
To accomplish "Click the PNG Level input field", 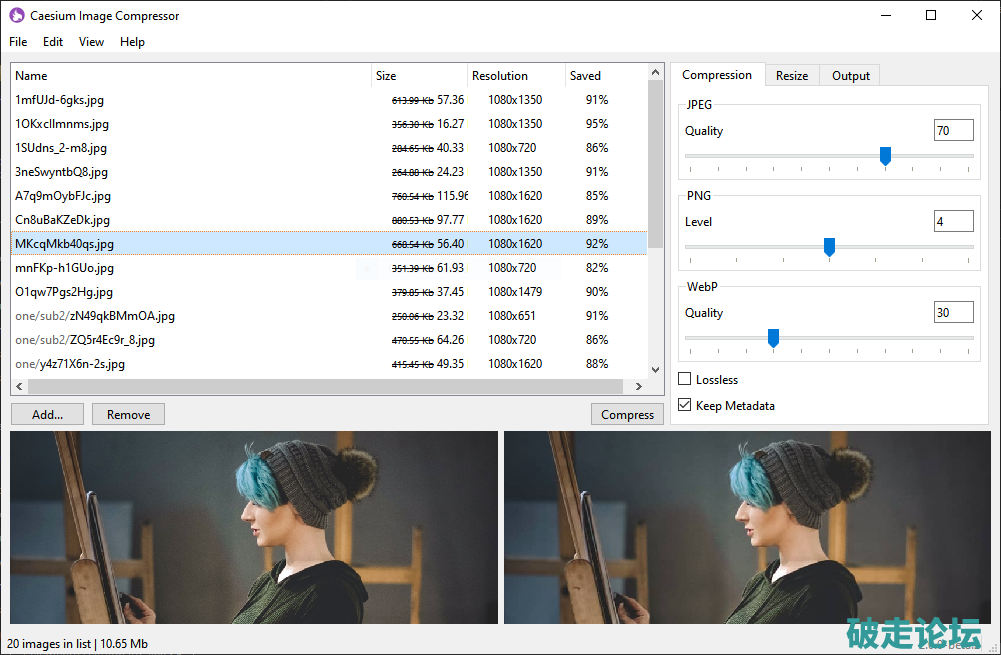I will [953, 222].
